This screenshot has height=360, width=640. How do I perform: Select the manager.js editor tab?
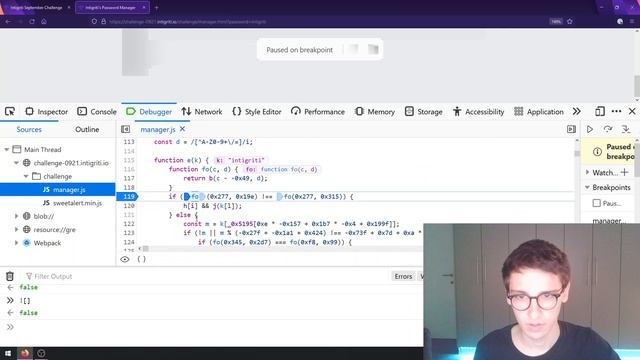tap(158, 129)
